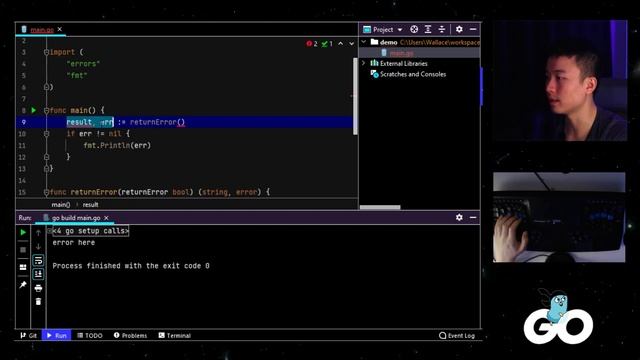The height and width of the screenshot is (360, 640).
Task: Toggle scroll to end of console output
Action: tap(38, 274)
